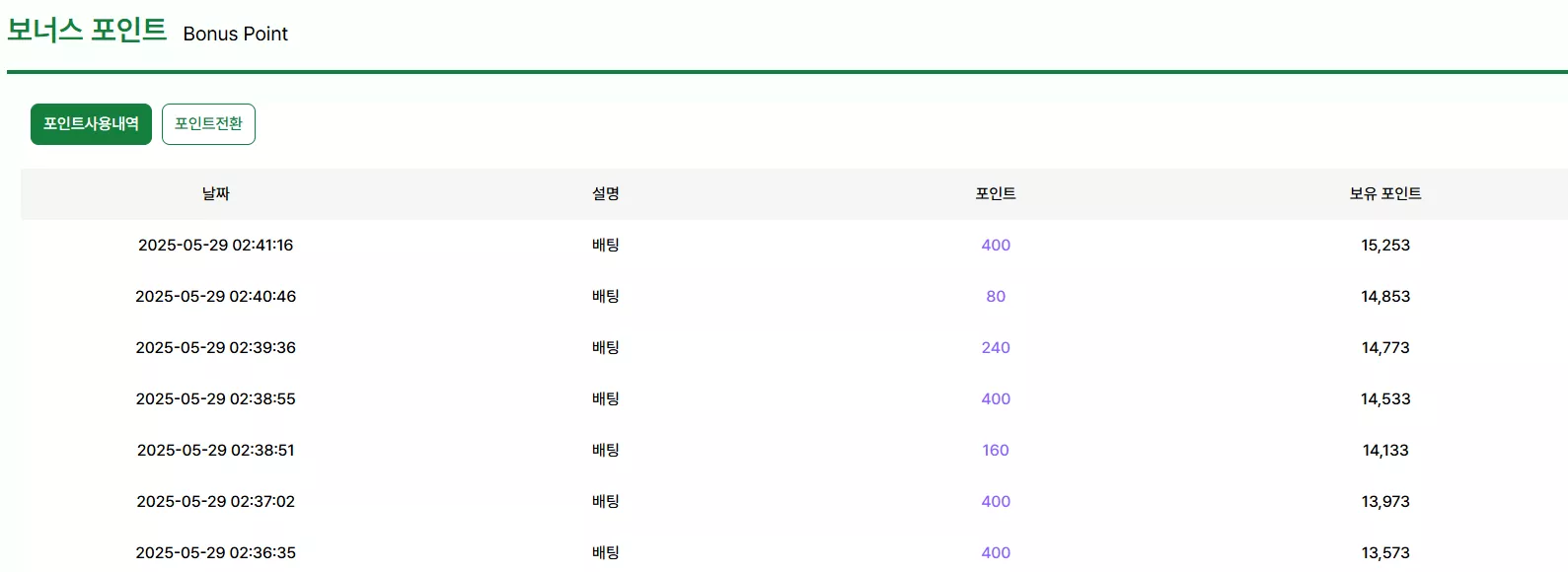Click the 14,133 balance value
Image resolution: width=1568 pixels, height=572 pixels.
tap(1385, 451)
